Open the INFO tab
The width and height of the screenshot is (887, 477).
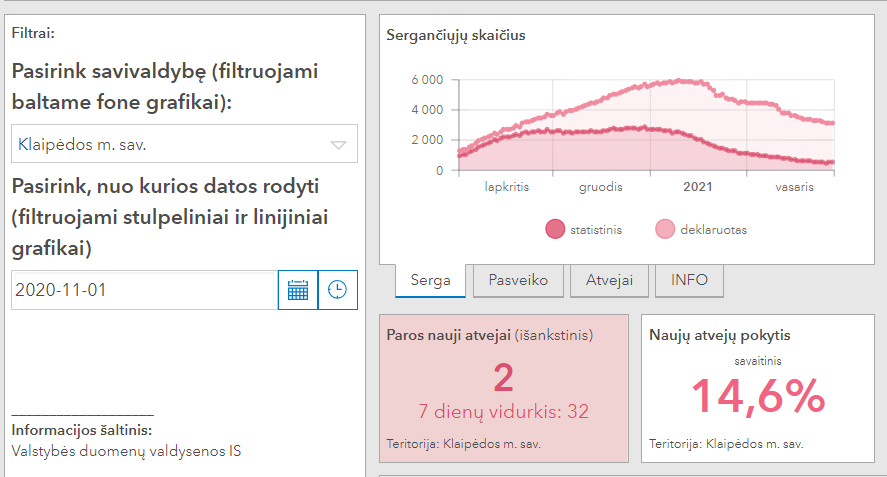(689, 280)
